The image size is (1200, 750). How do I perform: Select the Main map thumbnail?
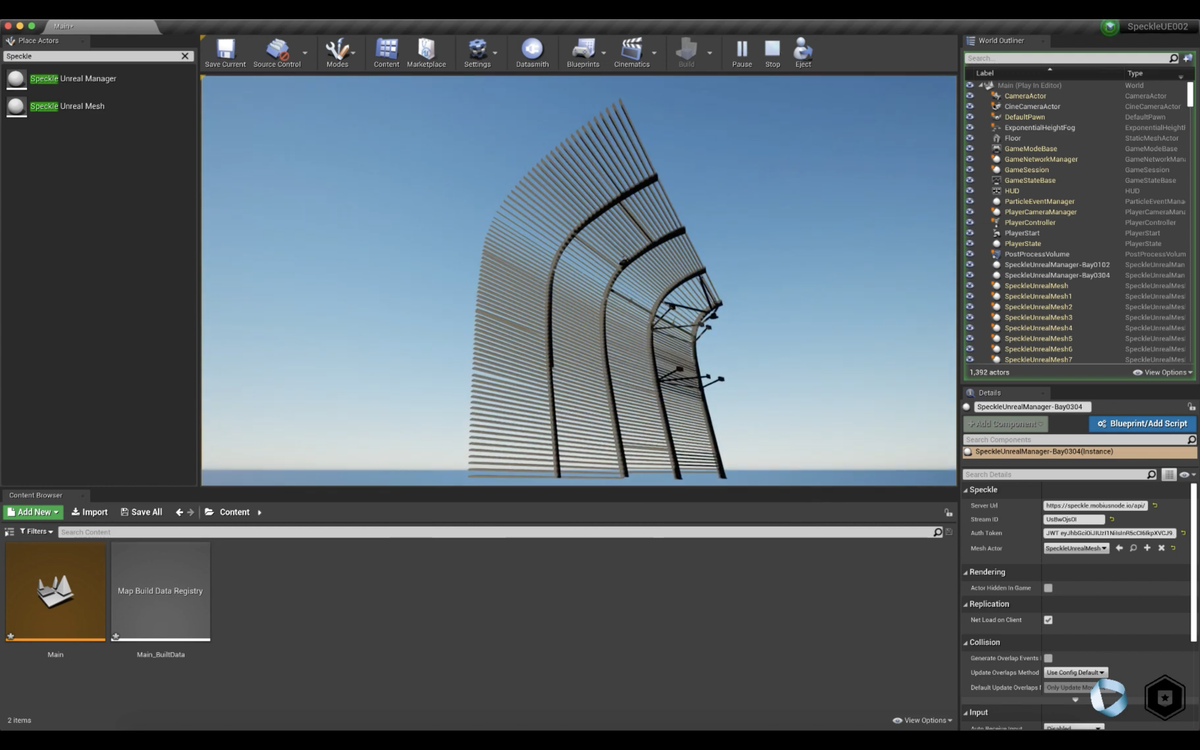point(55,591)
